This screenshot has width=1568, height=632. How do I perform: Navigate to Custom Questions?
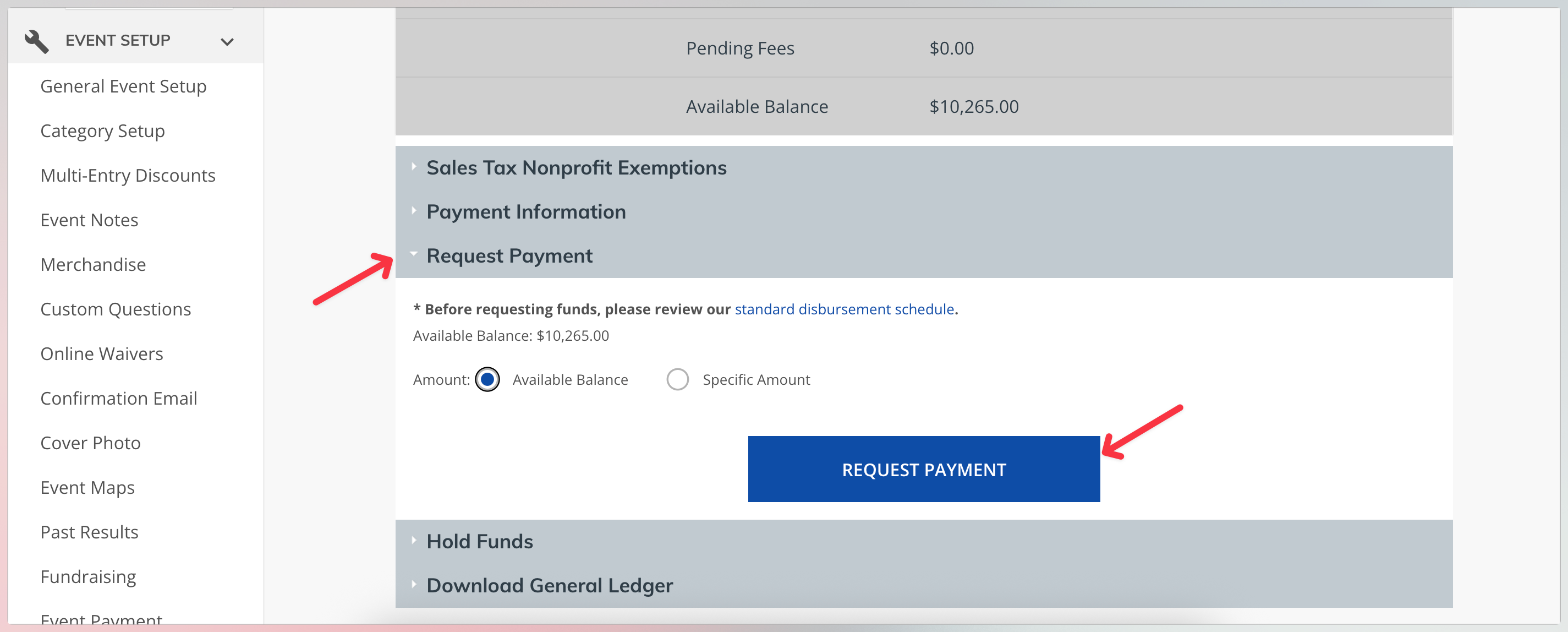coord(116,309)
